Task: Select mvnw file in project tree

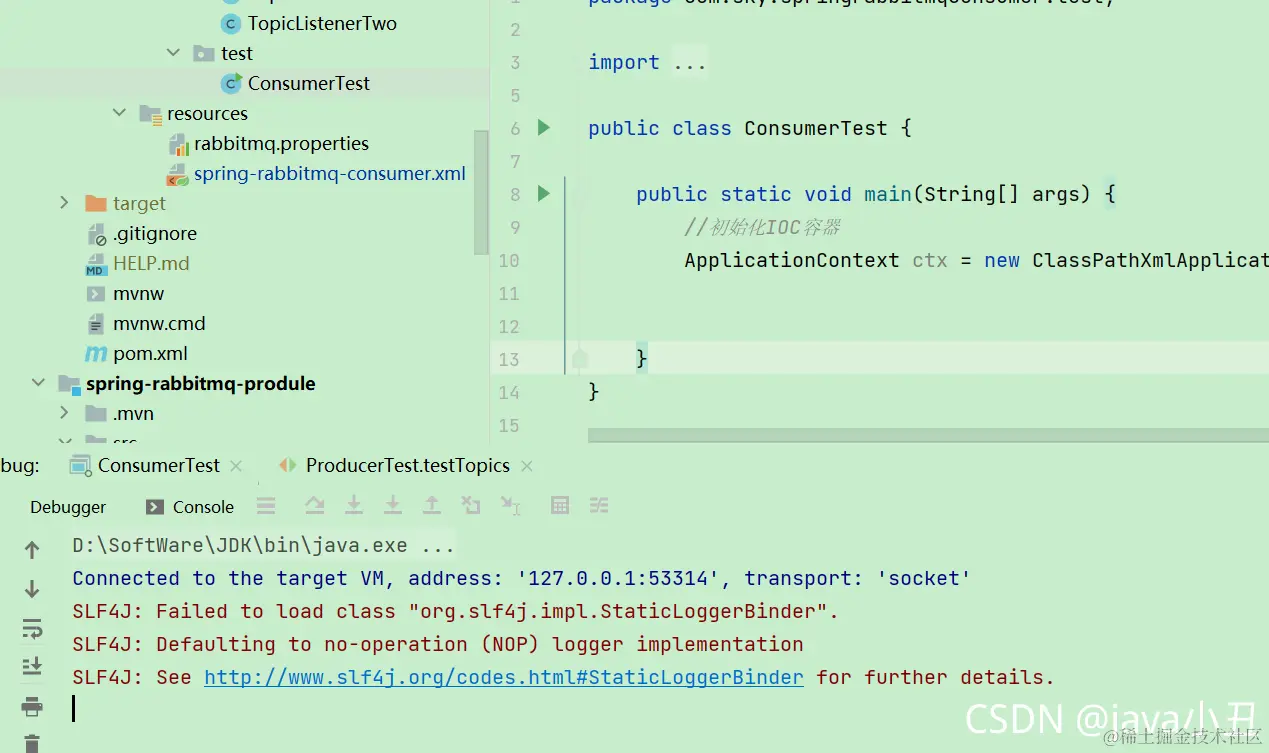Action: (x=138, y=293)
